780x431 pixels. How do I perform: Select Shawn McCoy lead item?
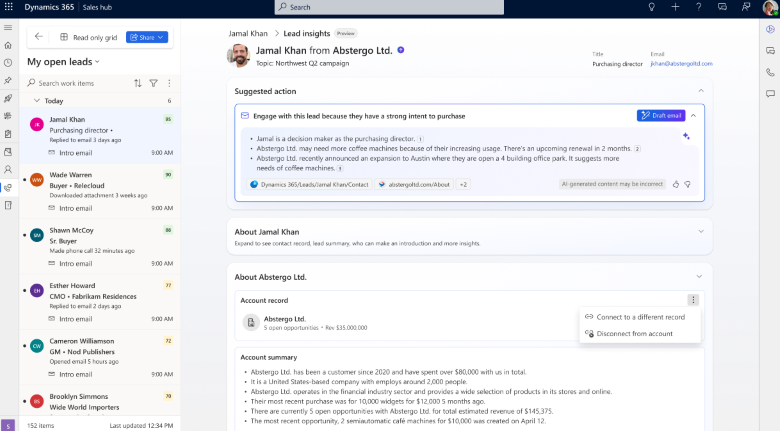pos(99,247)
